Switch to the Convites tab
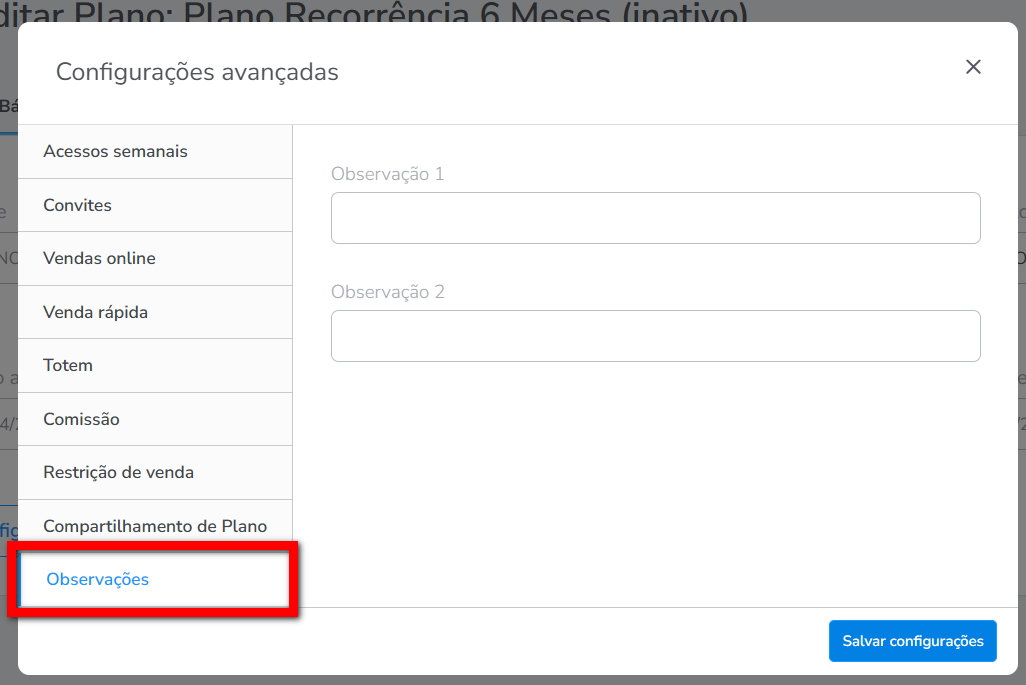Screen dimensions: 1026x685 pyautogui.click(x=77, y=205)
